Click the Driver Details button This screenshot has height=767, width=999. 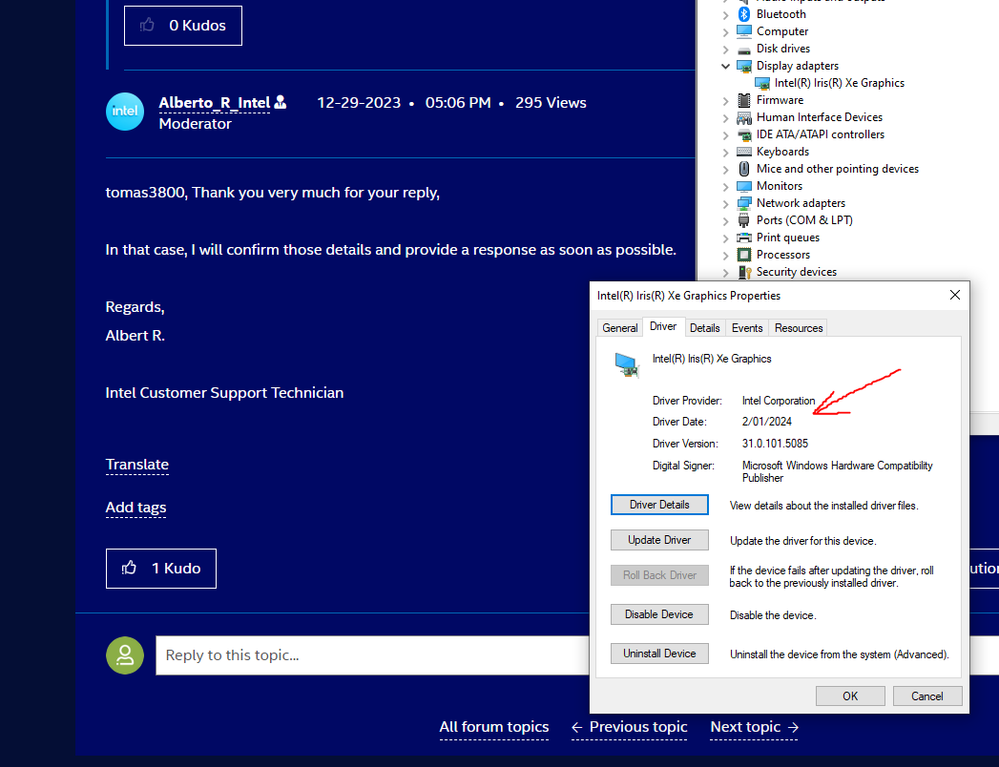[659, 505]
